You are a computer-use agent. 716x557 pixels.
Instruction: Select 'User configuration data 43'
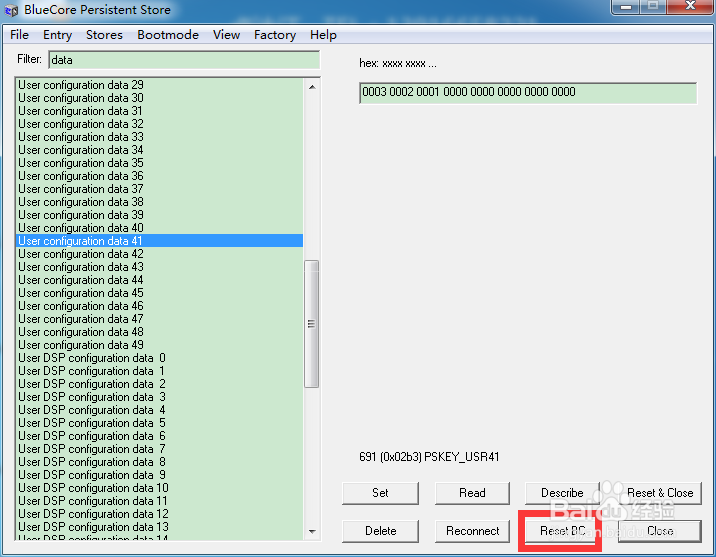click(159, 267)
